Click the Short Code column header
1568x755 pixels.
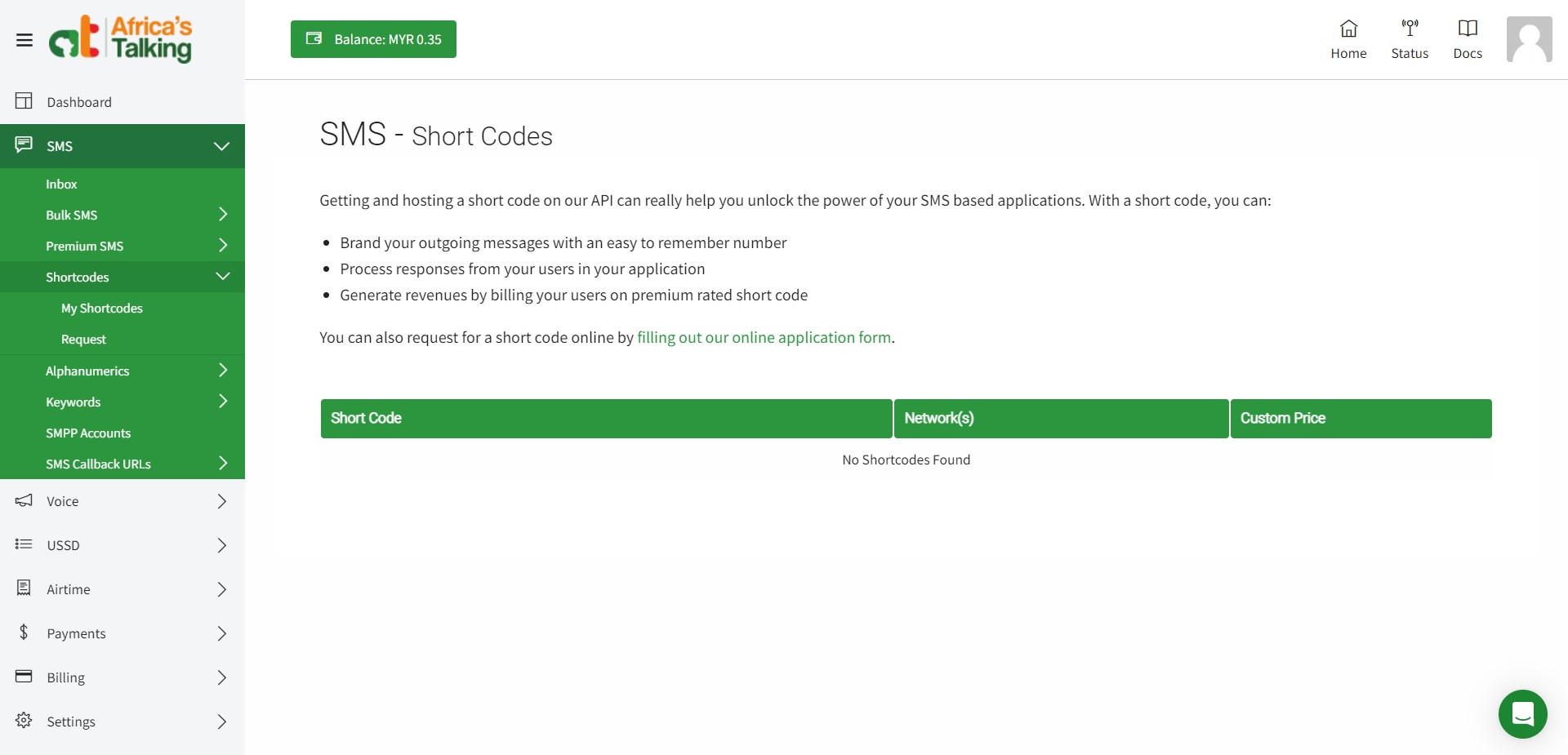[x=366, y=418]
